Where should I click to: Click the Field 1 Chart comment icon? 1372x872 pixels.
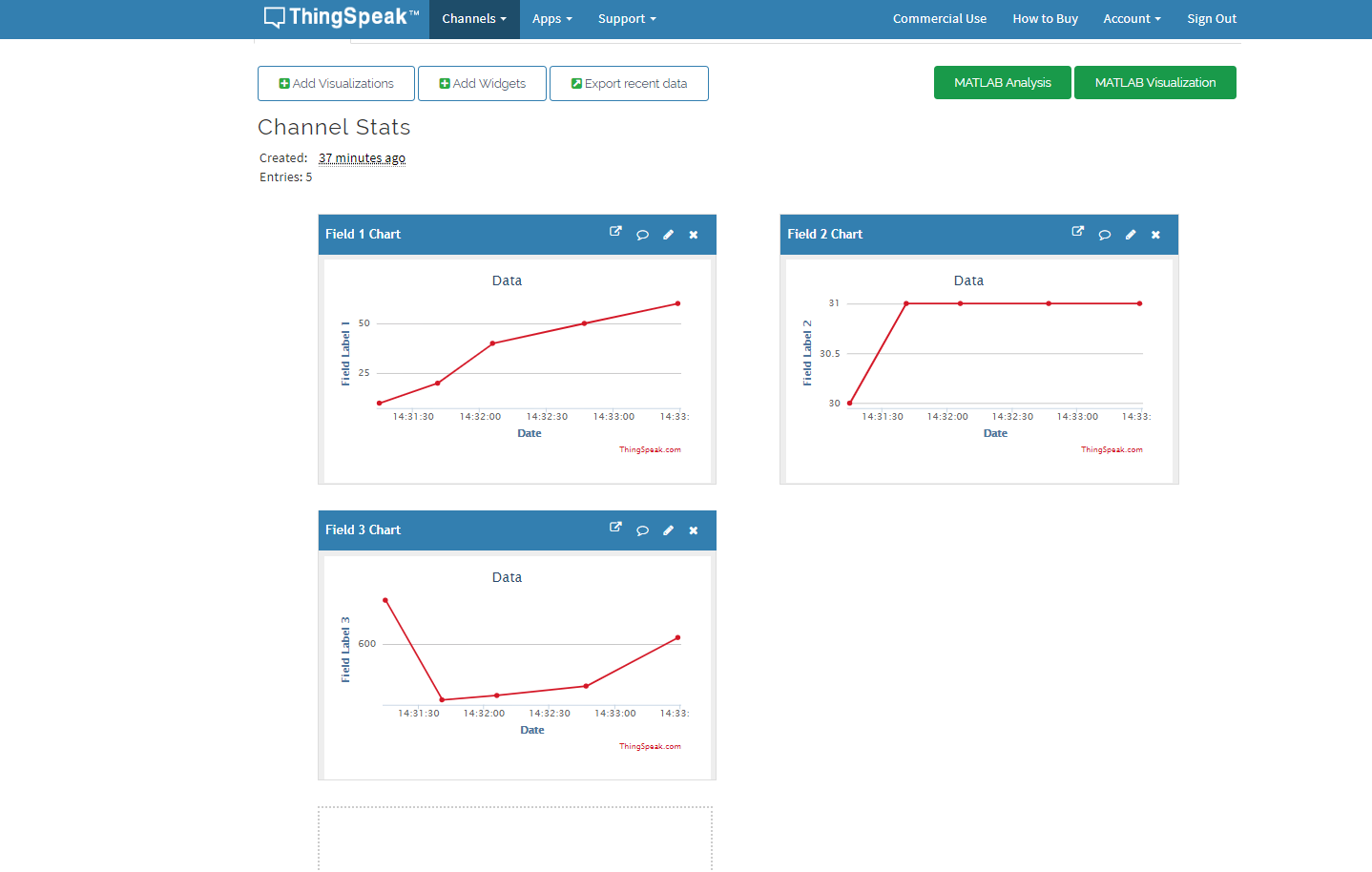(642, 235)
